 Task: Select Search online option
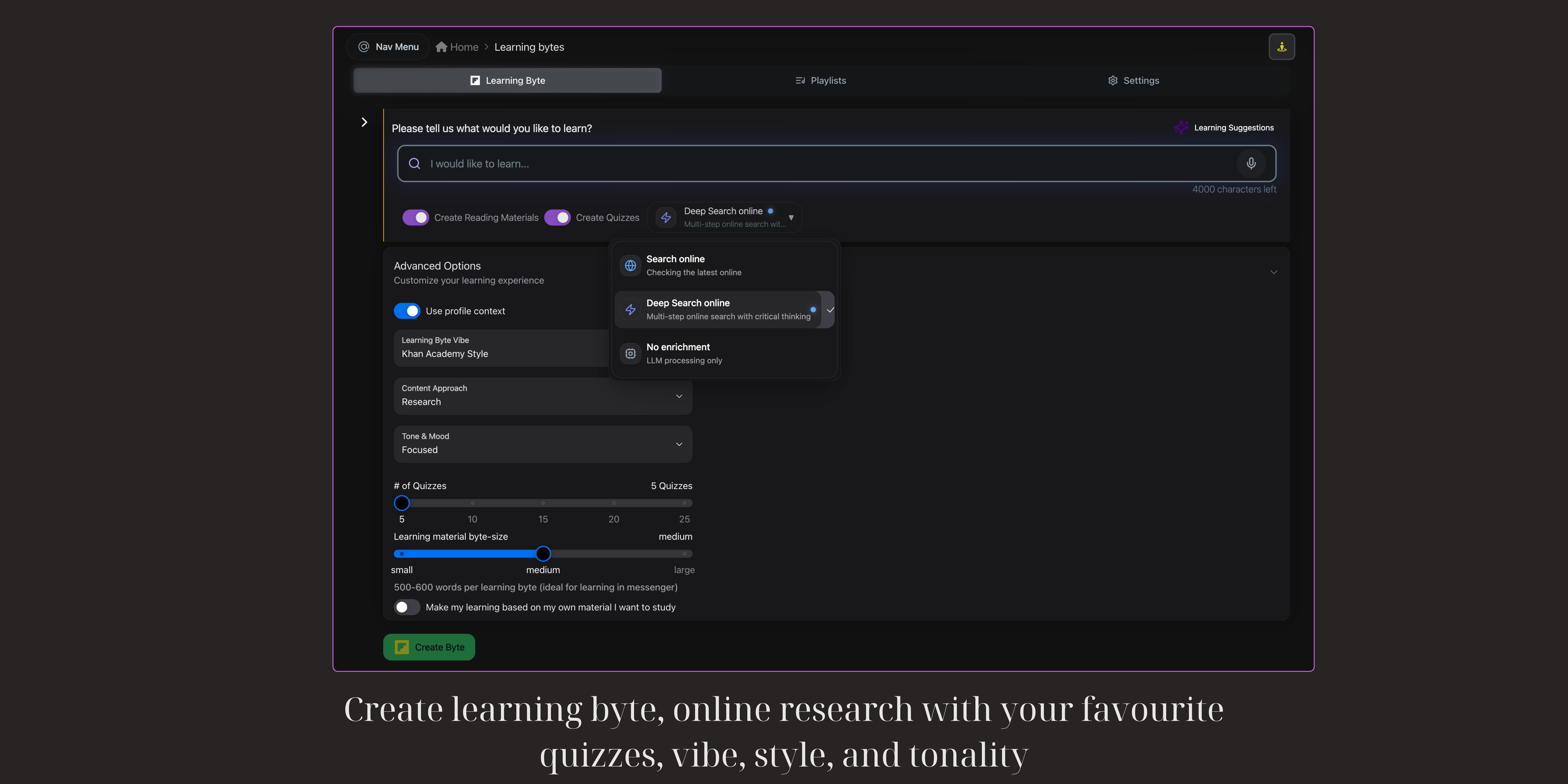click(x=724, y=265)
